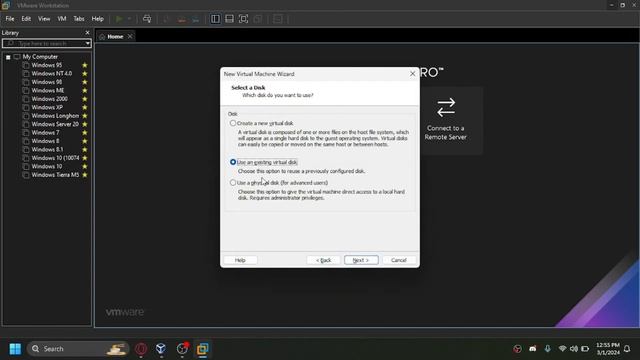This screenshot has width=640, height=360.
Task: Close the New Virtual Machine Wizard dialog
Action: [x=412, y=74]
